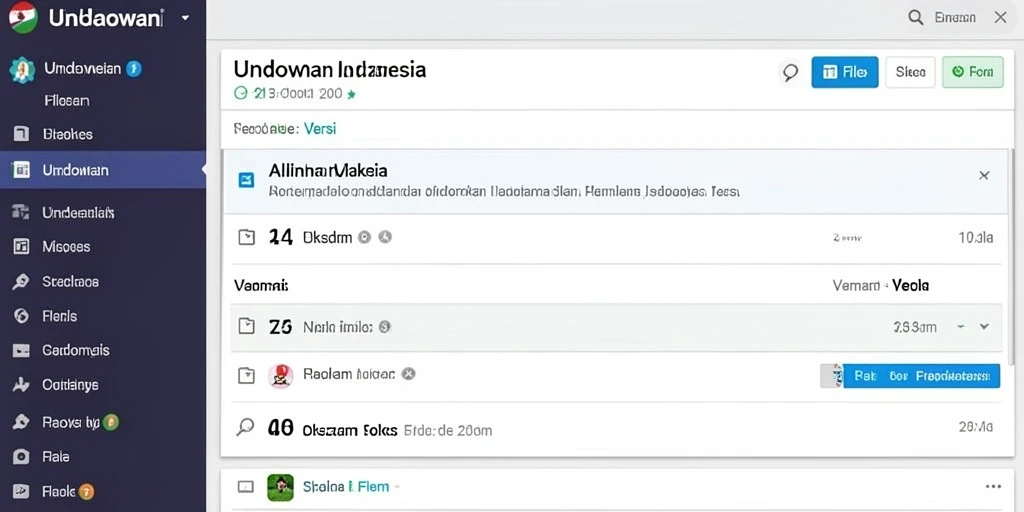1024x512 pixels.
Task: Click the Slsea button
Action: [x=910, y=72]
